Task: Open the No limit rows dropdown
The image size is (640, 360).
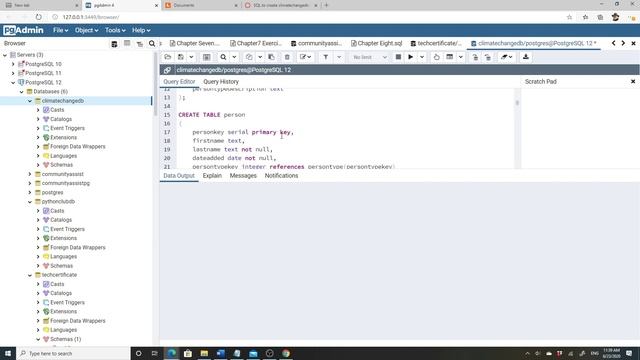Action: [369, 57]
